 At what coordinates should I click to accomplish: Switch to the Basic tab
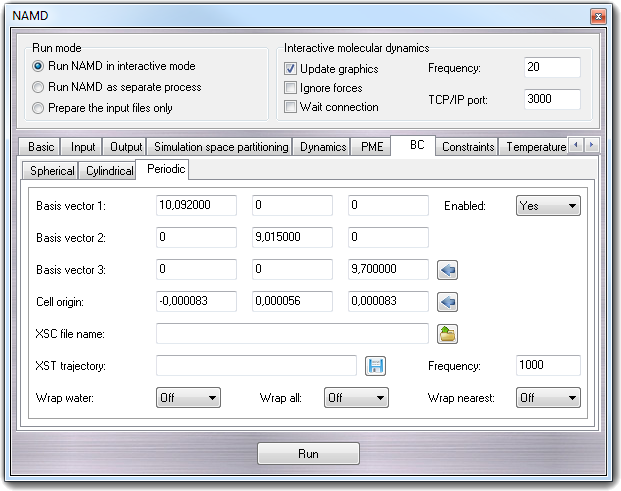tap(40, 147)
